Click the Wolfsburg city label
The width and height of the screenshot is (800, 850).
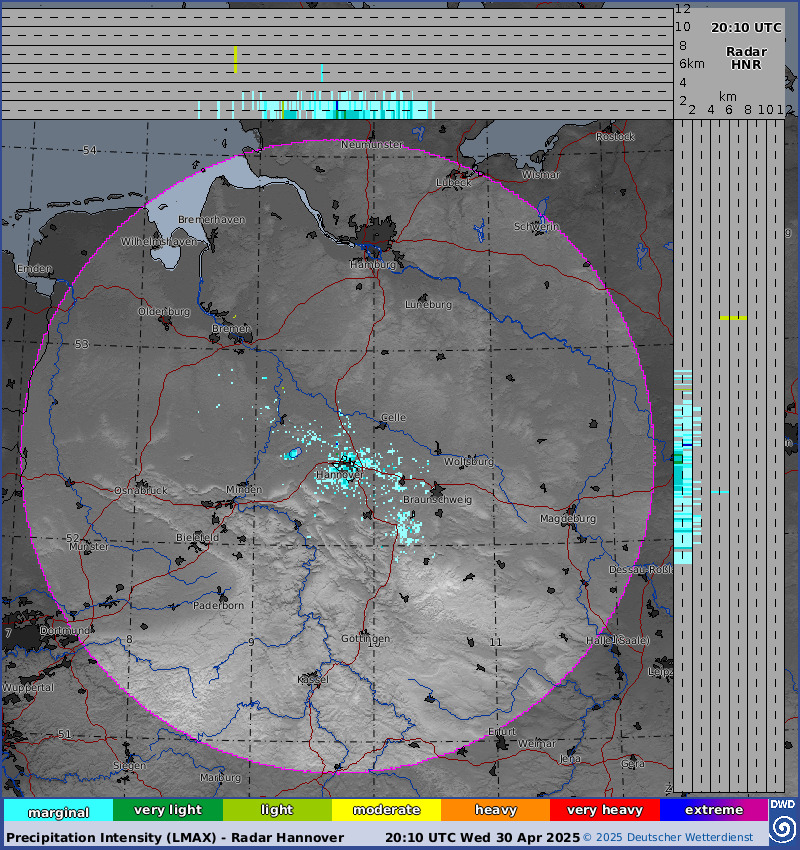pyautogui.click(x=469, y=461)
